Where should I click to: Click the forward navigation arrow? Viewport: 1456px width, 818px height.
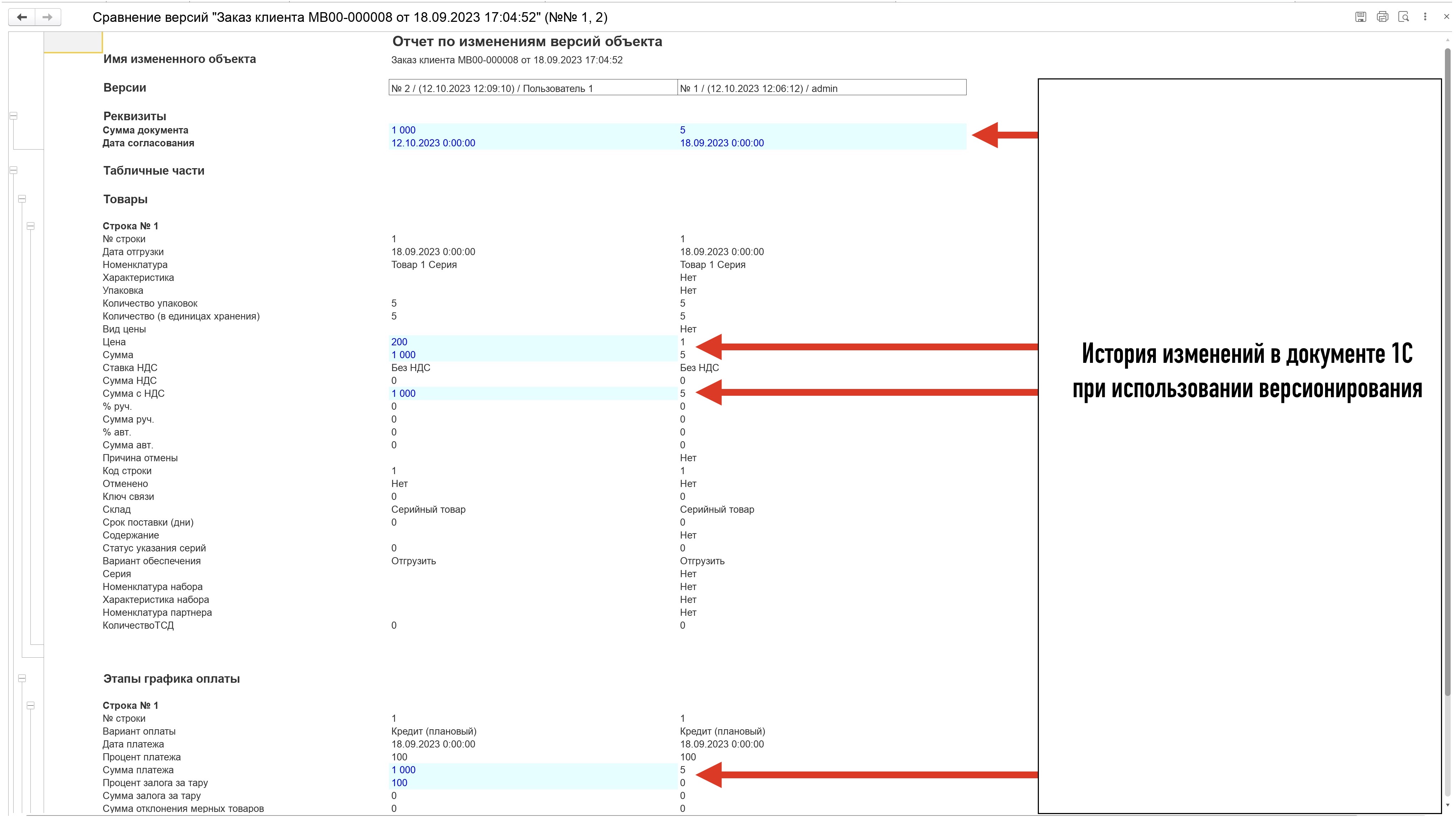(48, 18)
